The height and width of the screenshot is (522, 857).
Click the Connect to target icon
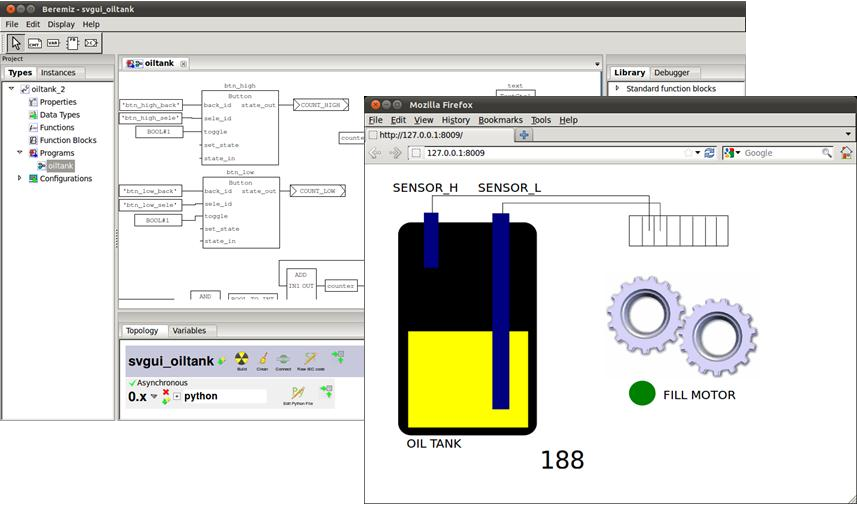tap(283, 359)
